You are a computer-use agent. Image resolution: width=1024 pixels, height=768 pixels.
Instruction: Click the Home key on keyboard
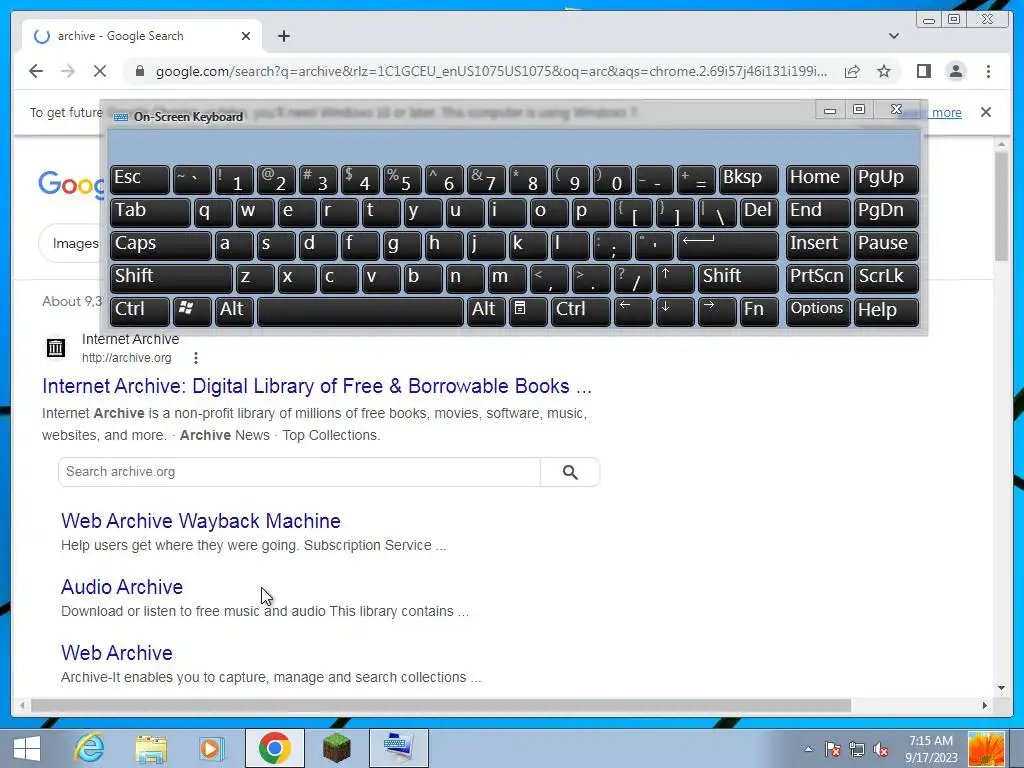818,179
